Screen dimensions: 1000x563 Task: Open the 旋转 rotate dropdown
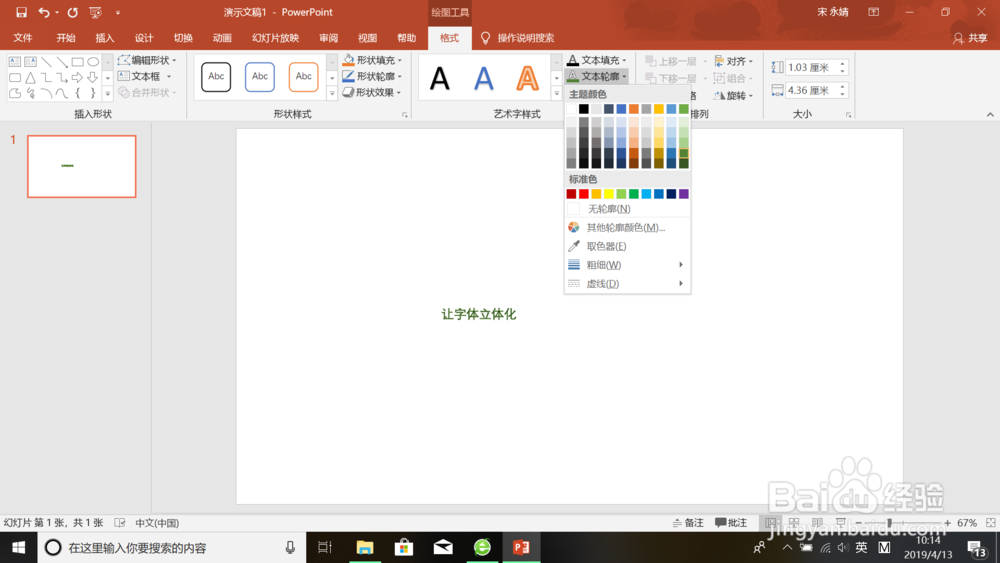pyautogui.click(x=734, y=96)
